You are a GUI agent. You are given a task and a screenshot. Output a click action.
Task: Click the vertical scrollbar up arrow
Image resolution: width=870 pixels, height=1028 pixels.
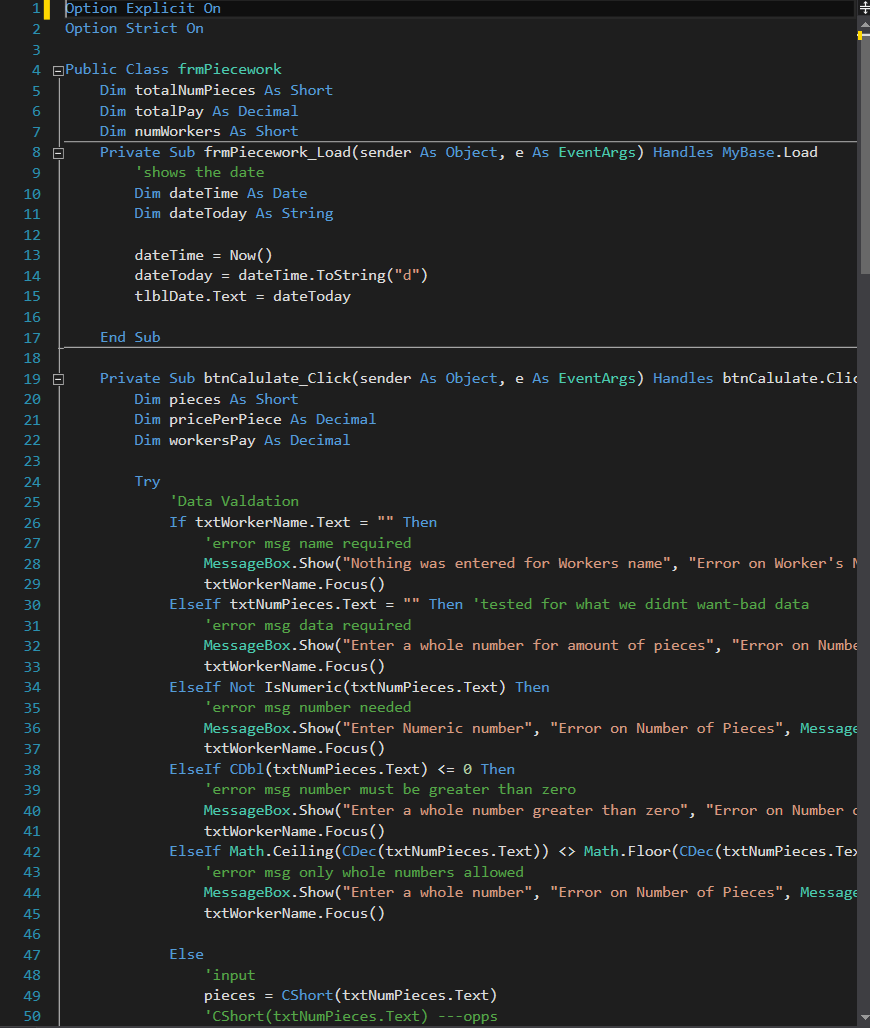(863, 23)
